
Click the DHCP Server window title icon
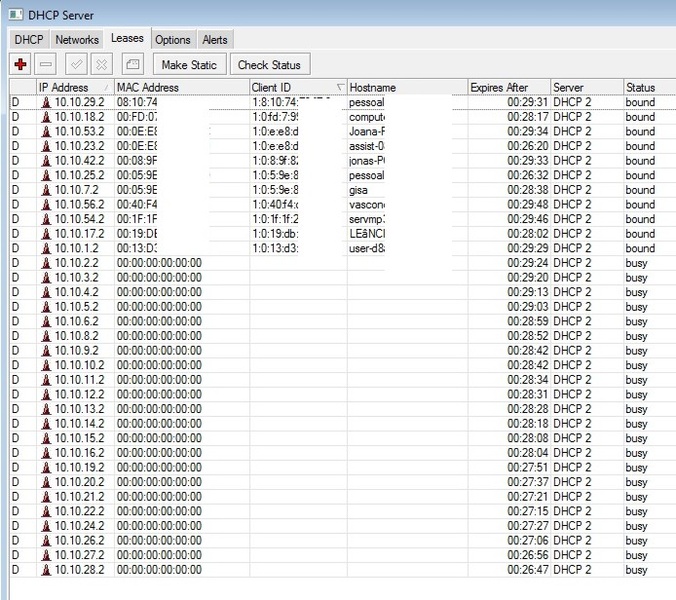point(16,15)
